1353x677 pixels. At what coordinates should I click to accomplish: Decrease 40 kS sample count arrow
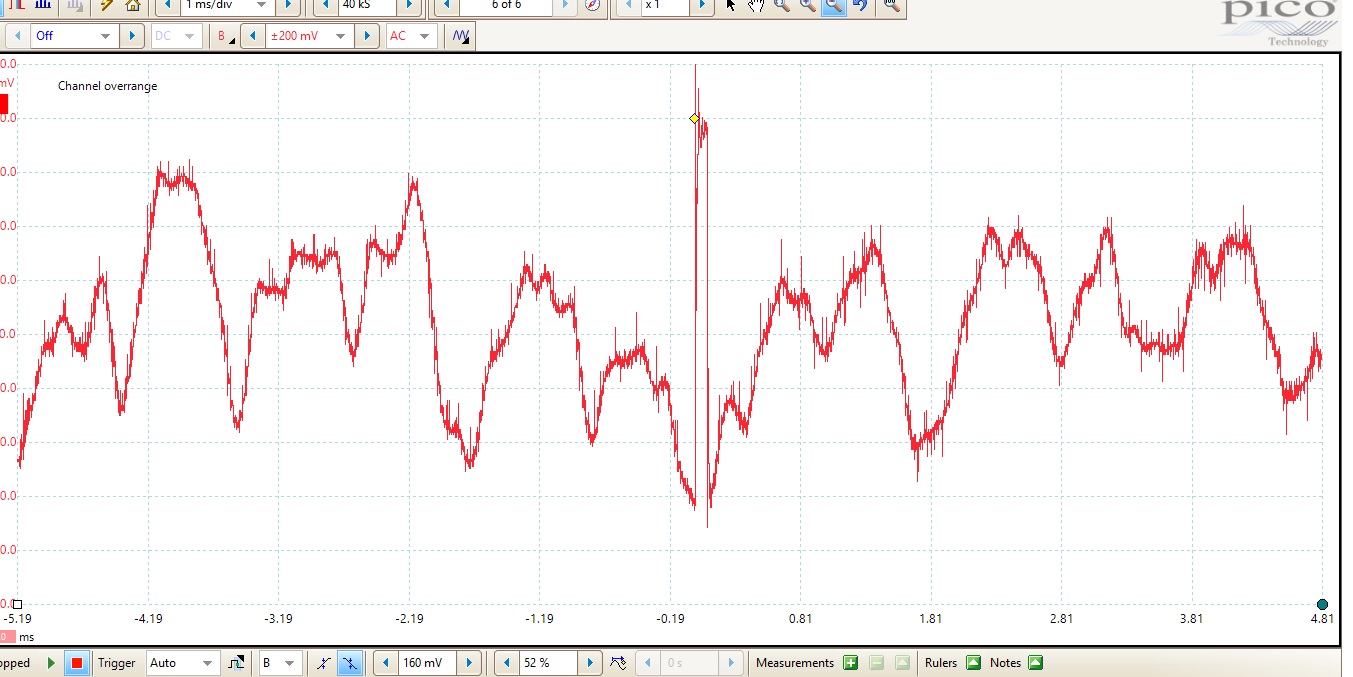[325, 5]
